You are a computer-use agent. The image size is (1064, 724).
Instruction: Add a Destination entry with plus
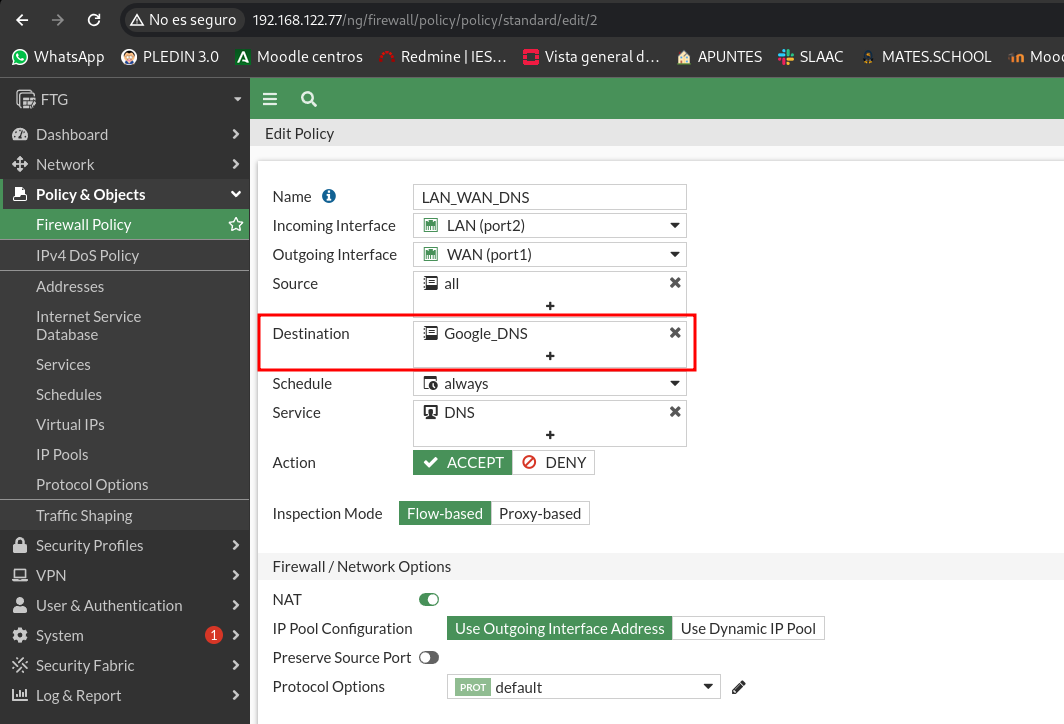tap(550, 356)
